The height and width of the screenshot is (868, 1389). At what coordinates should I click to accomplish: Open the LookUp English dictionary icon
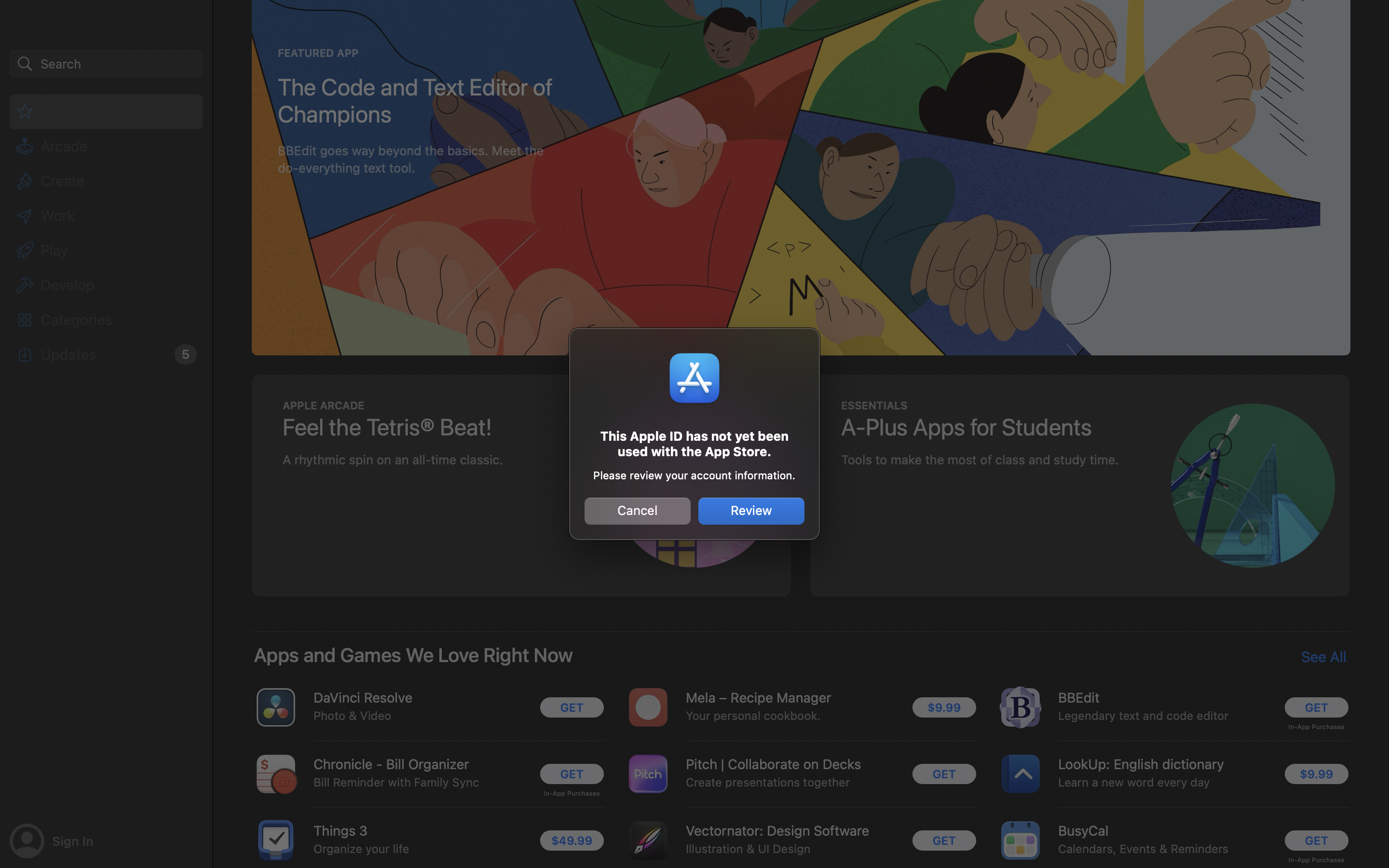tap(1020, 774)
